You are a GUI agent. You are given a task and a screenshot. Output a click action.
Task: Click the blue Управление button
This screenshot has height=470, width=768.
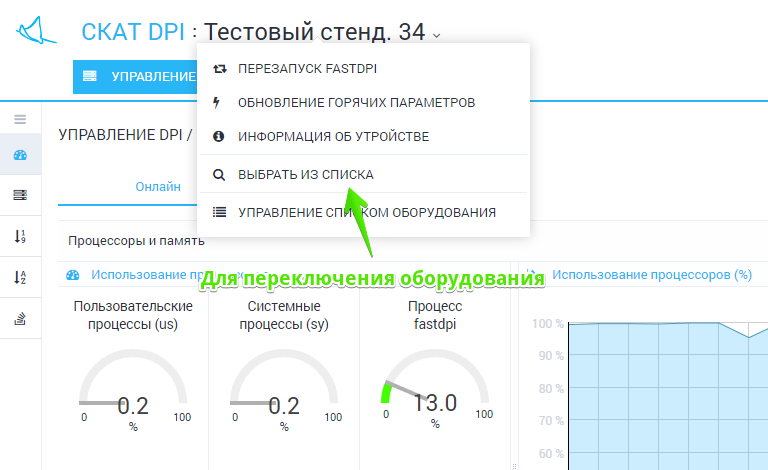pyautogui.click(x=136, y=76)
